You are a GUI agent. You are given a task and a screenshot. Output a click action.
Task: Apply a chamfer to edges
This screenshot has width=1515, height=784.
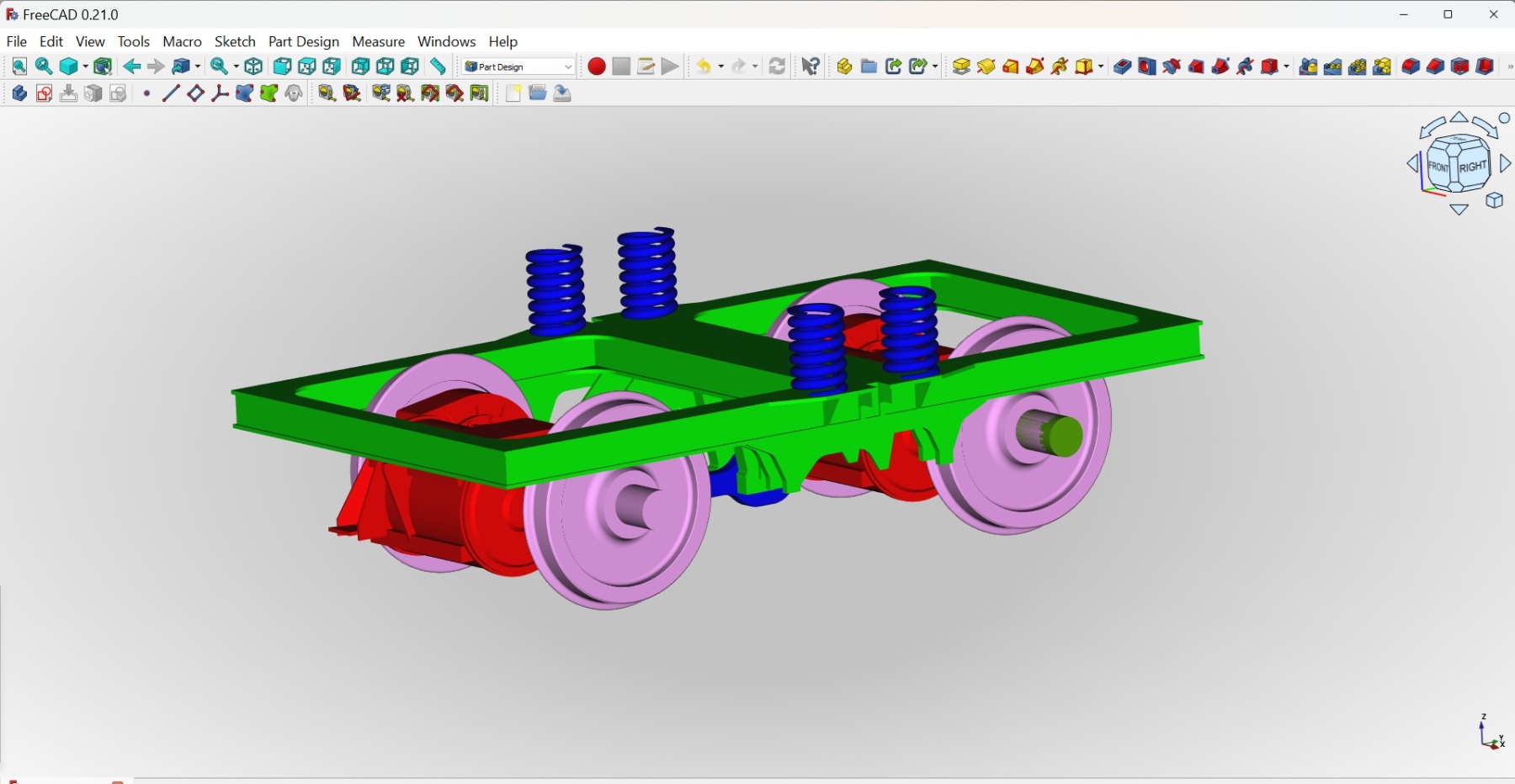[1436, 66]
